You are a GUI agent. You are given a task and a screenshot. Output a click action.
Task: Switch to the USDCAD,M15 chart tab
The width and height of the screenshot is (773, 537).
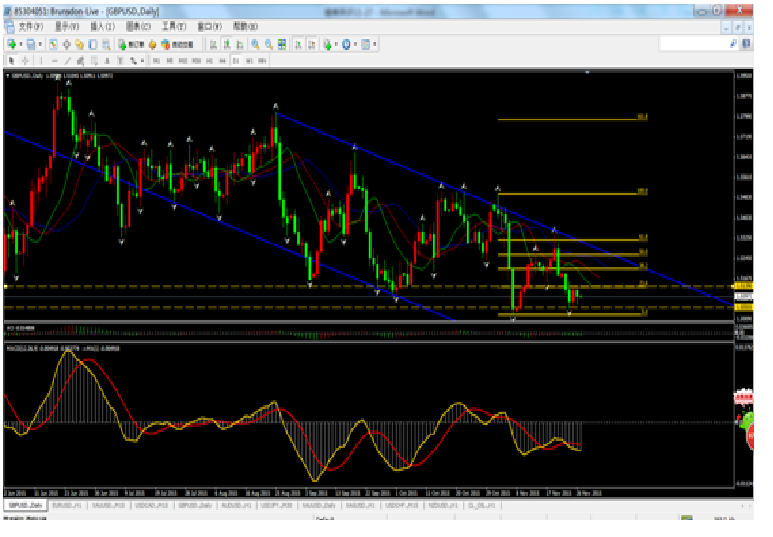[x=151, y=505]
